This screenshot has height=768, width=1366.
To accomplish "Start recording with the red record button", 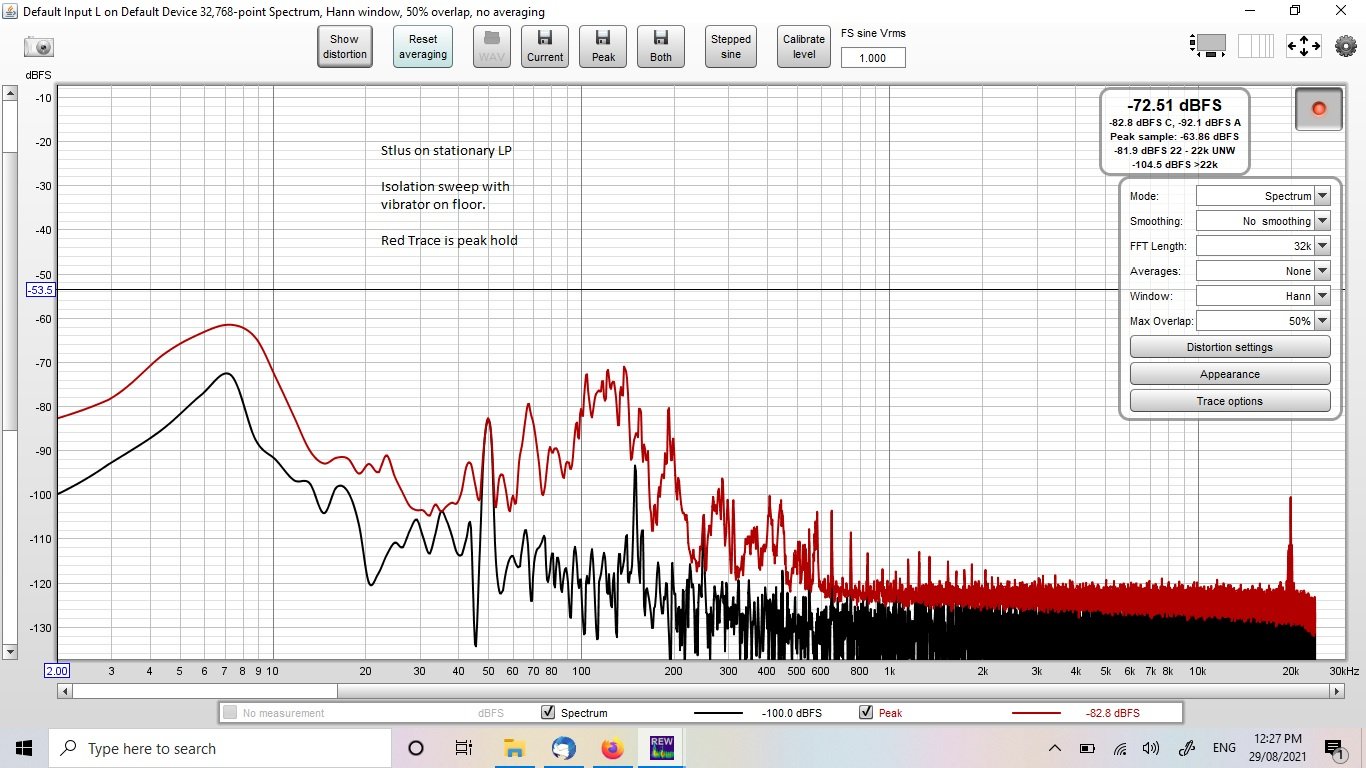I will (1318, 108).
